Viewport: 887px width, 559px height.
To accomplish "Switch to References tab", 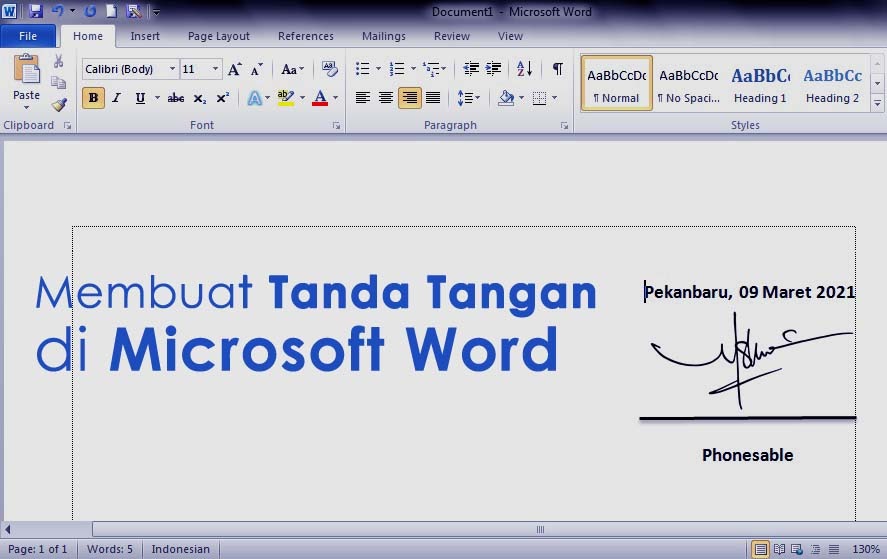I will 305,36.
